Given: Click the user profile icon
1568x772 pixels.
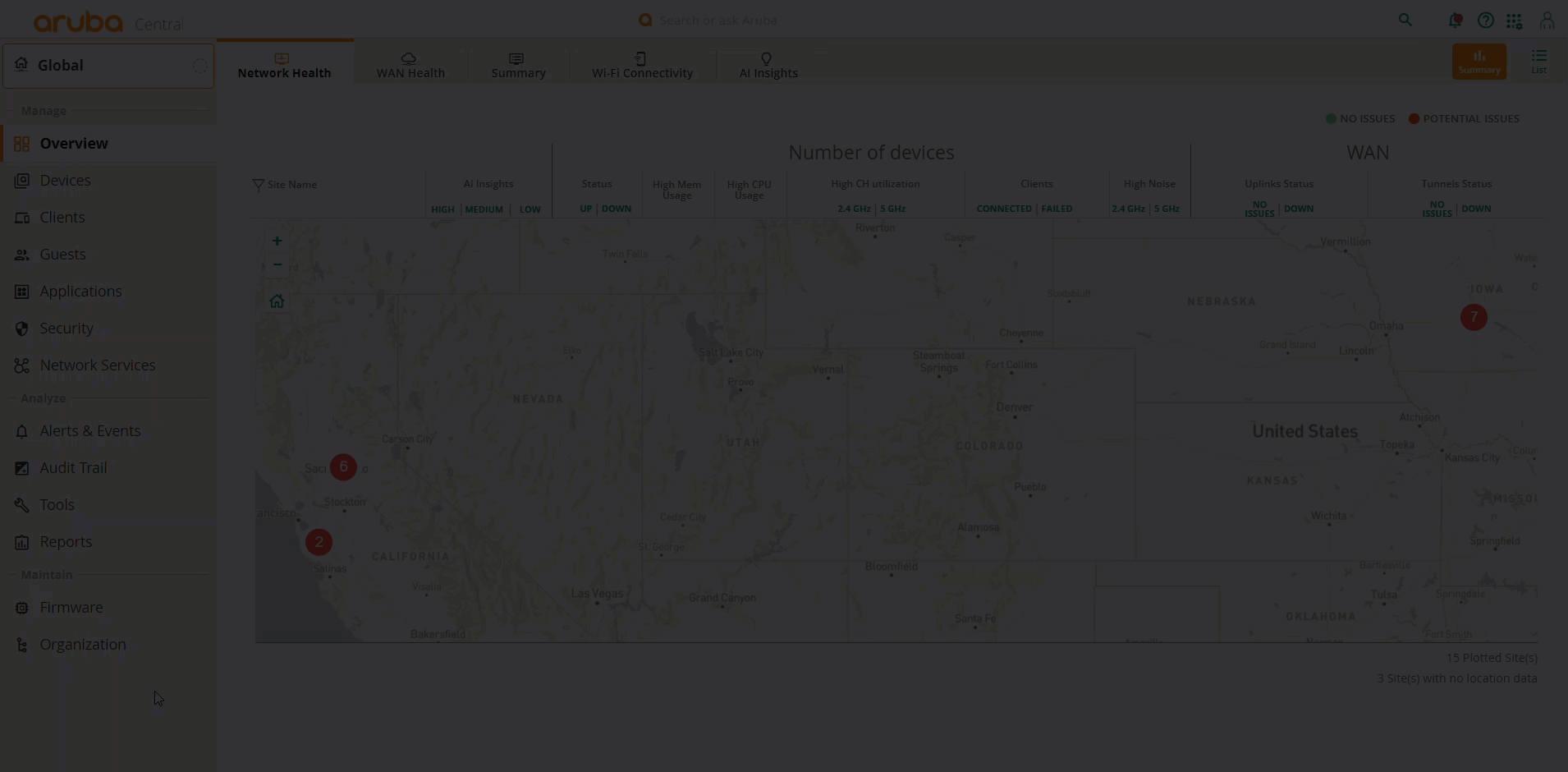Looking at the screenshot, I should click(x=1547, y=21).
